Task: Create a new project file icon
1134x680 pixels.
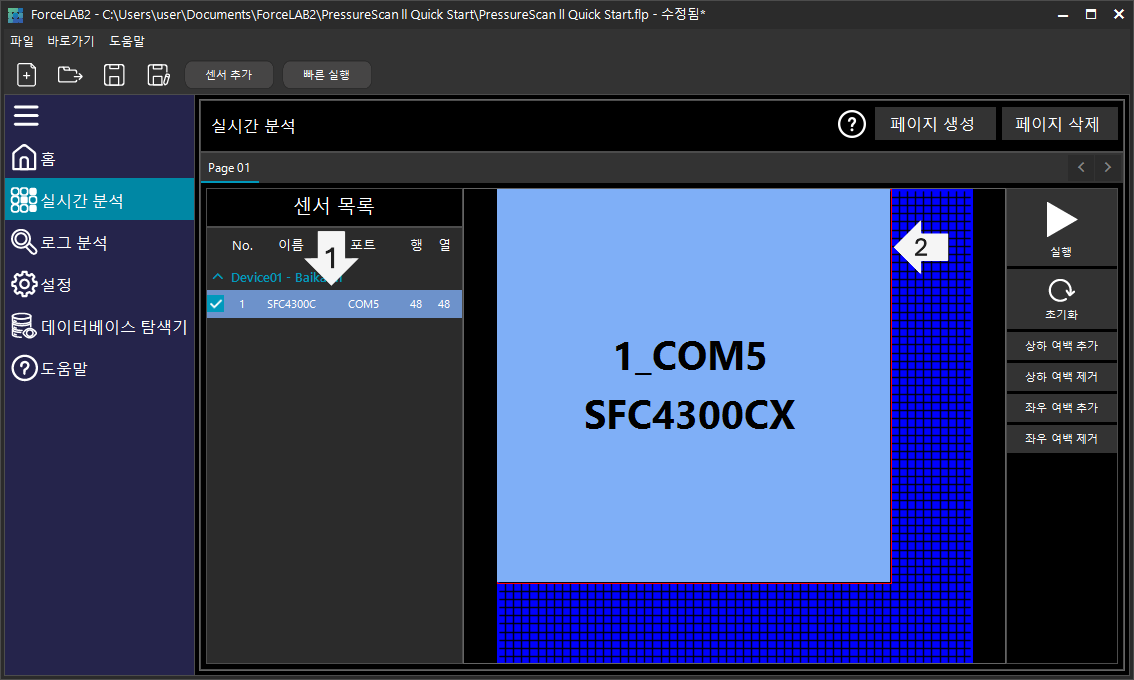Action: click(x=27, y=75)
